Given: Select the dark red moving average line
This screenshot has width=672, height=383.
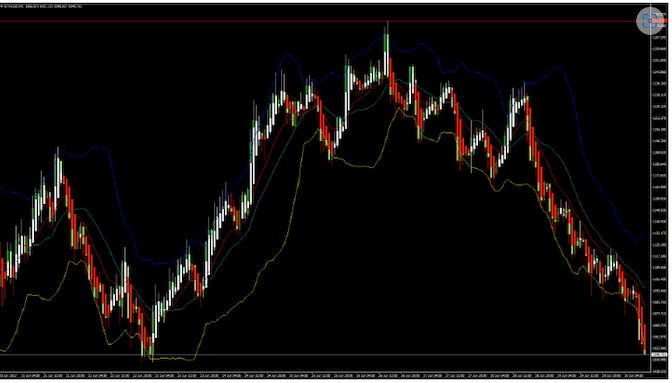Looking at the screenshot, I should (557, 180).
